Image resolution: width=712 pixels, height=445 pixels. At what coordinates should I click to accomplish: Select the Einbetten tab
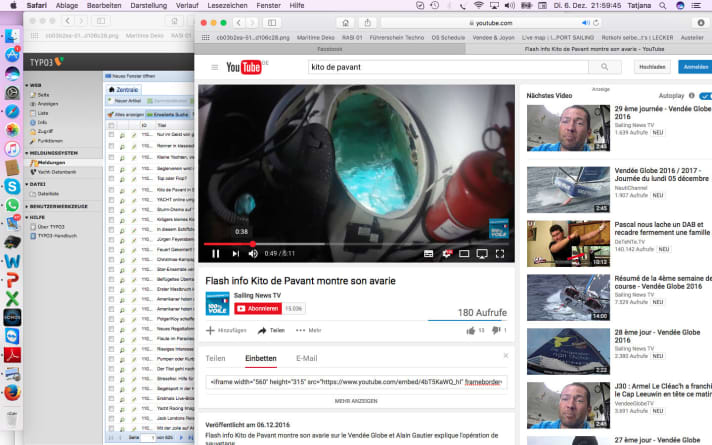[261, 358]
